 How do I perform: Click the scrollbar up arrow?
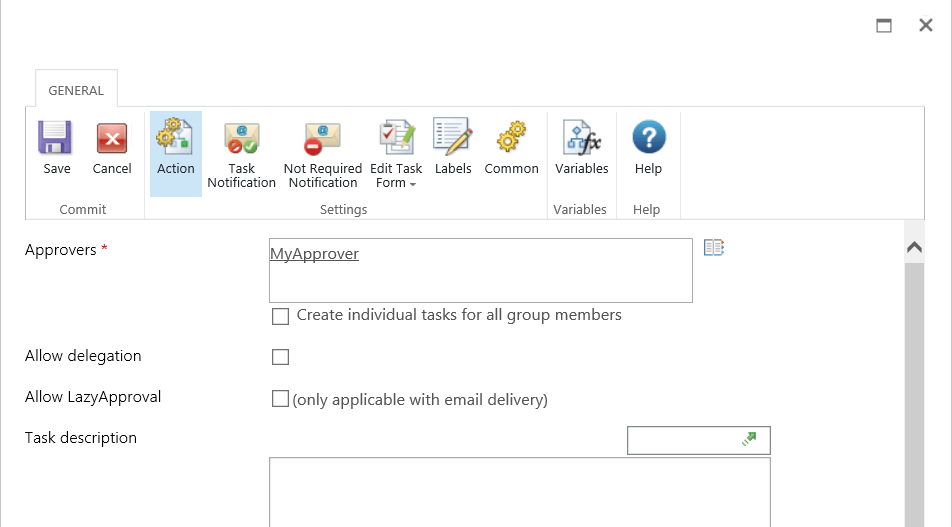914,247
